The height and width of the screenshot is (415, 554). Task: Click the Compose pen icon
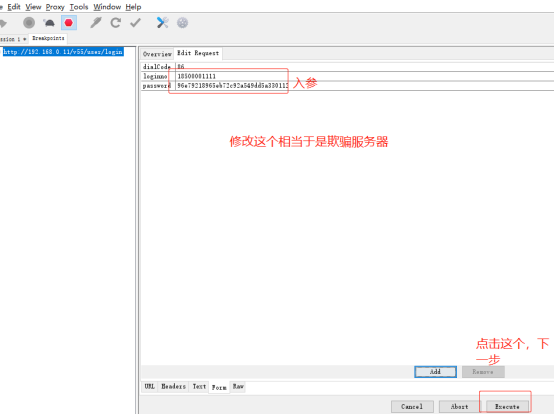pos(96,23)
